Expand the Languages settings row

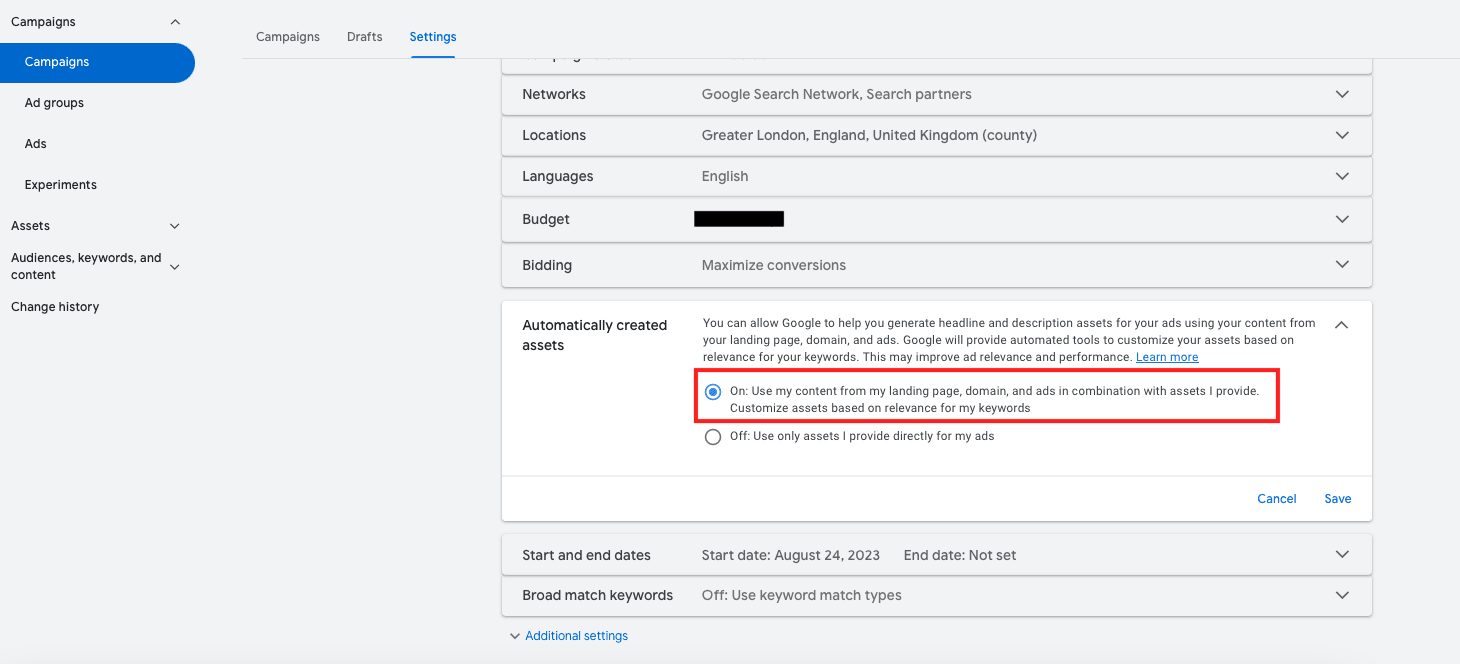coord(1341,176)
